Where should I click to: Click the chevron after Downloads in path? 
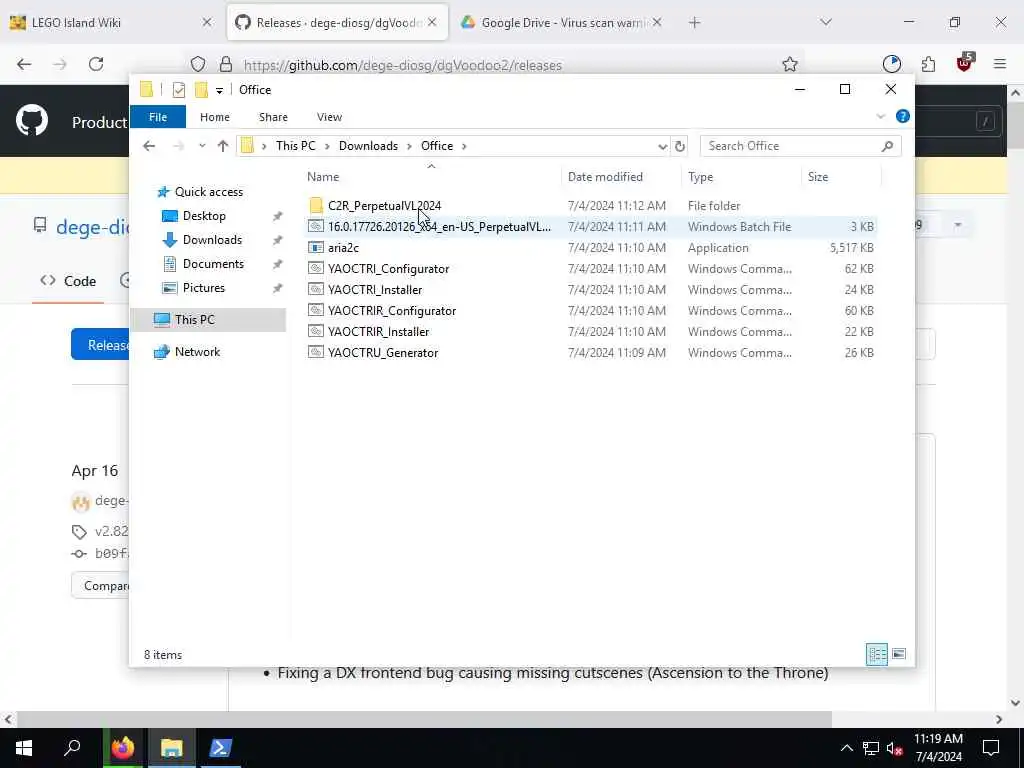[409, 146]
